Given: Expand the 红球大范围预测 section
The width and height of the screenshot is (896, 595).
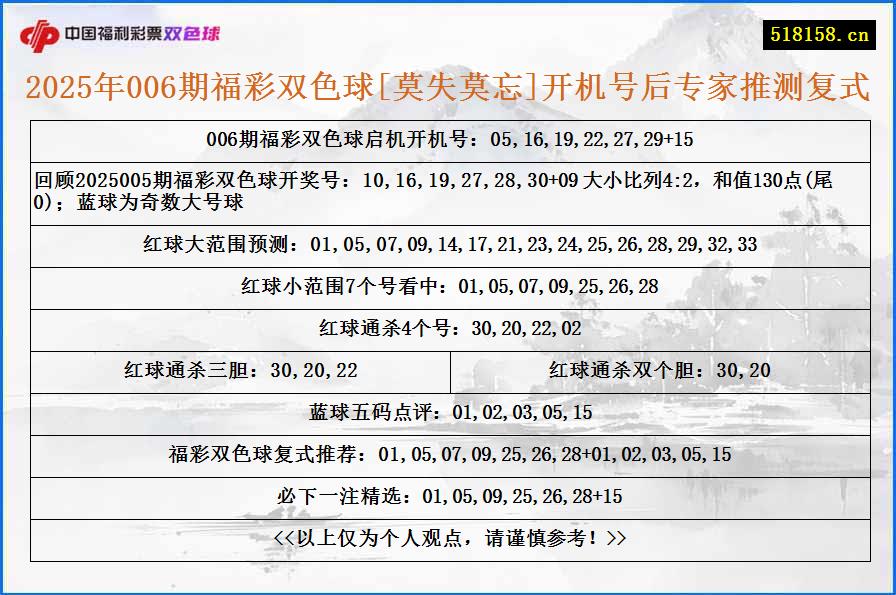Looking at the screenshot, I should tap(448, 242).
